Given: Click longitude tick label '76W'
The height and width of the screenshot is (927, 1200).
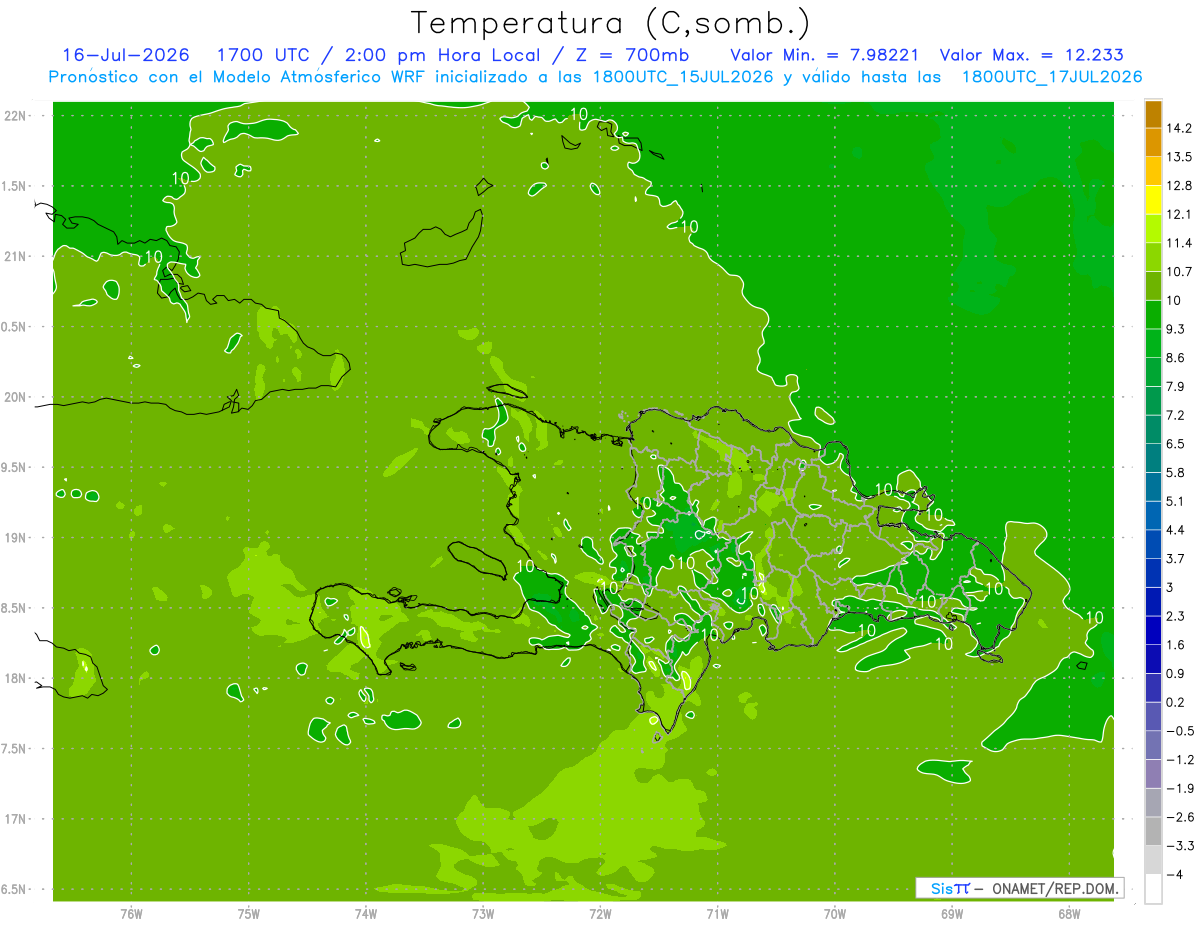Looking at the screenshot, I should [131, 913].
